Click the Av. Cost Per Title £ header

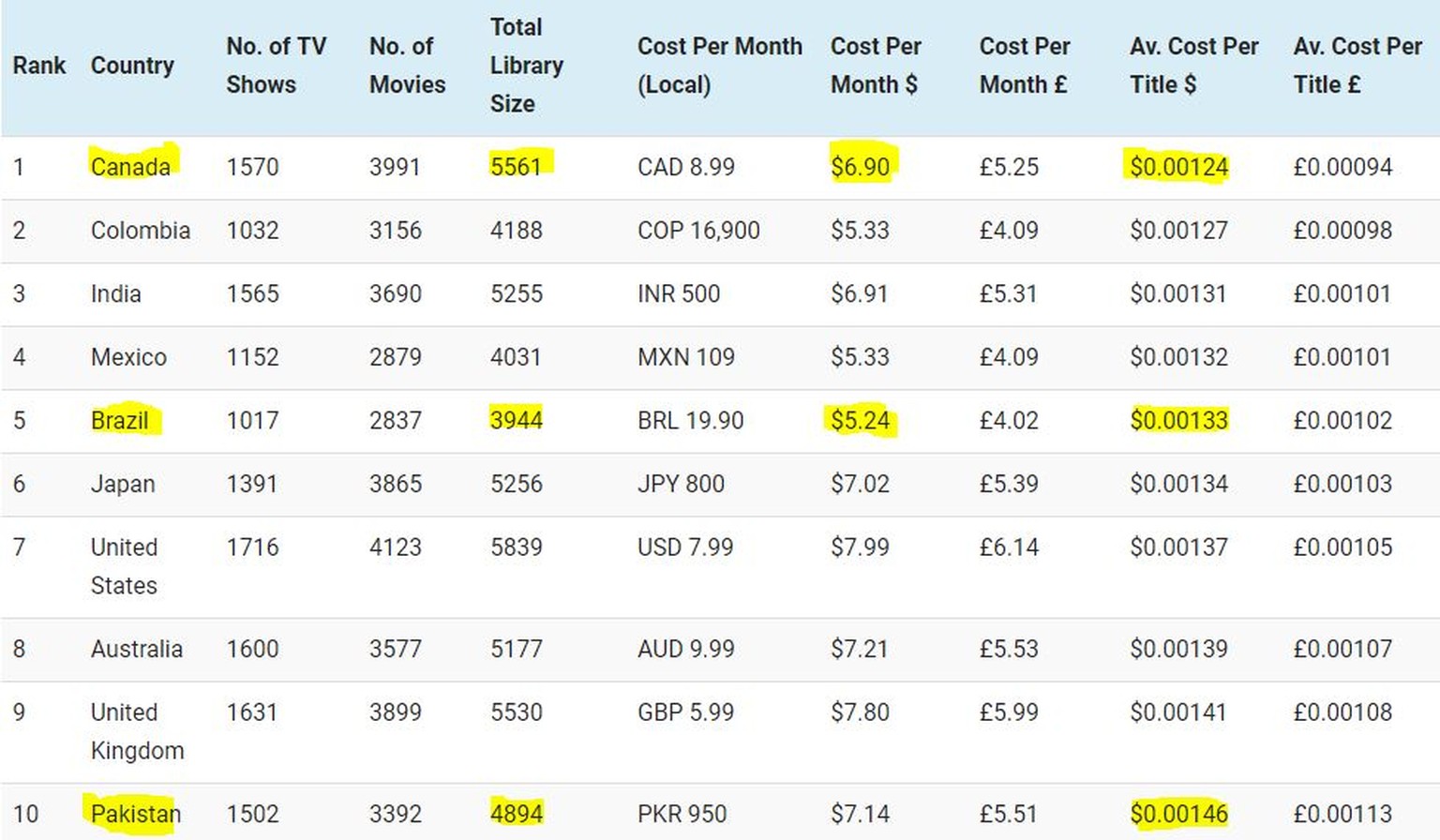pos(1357,66)
